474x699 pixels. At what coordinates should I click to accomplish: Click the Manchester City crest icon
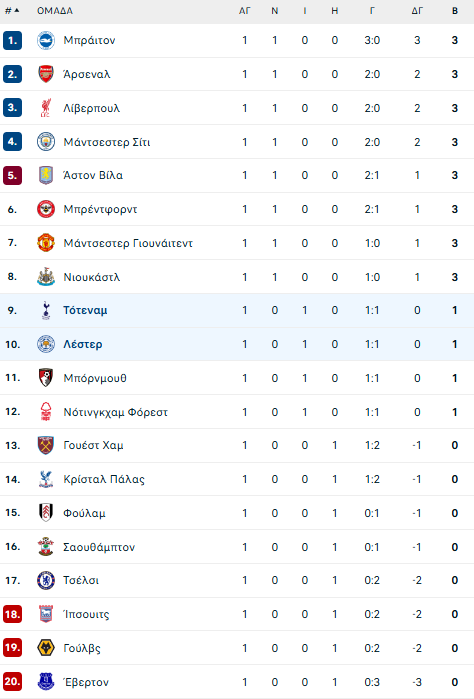click(x=45, y=142)
